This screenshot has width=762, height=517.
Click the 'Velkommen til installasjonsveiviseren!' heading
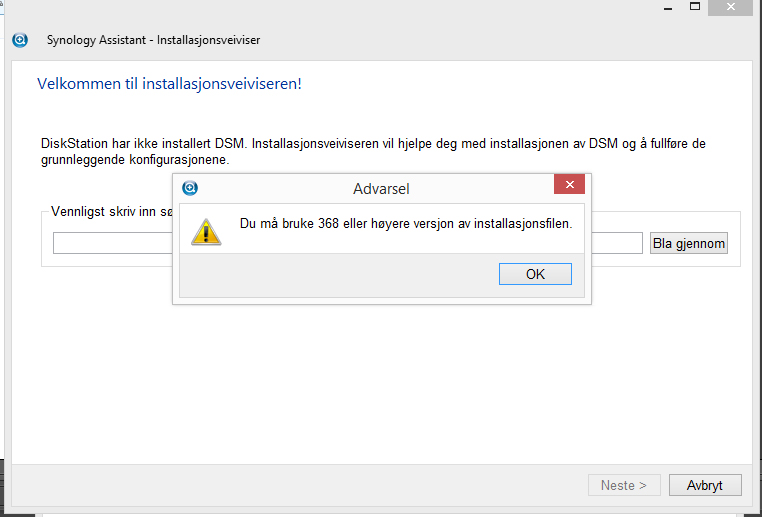[170, 84]
